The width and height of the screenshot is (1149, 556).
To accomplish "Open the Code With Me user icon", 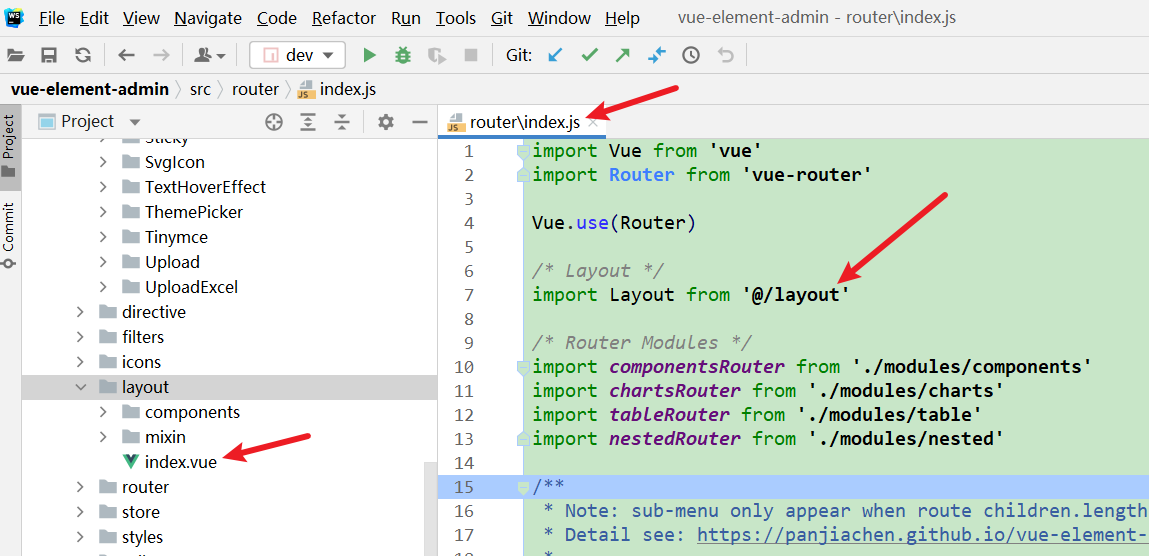I will click(x=210, y=55).
